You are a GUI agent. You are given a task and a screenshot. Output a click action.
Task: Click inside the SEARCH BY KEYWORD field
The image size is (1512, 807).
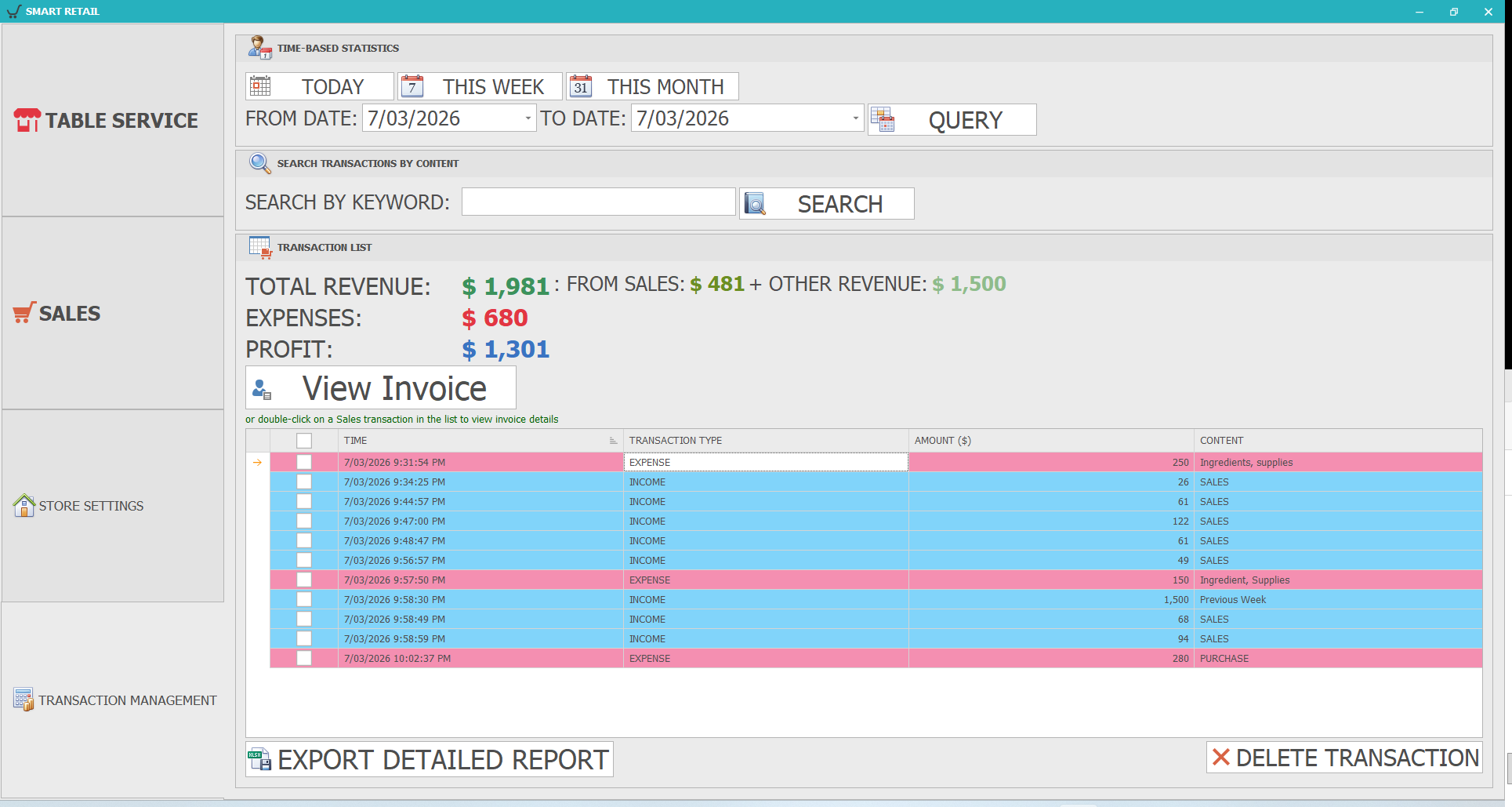[598, 202]
